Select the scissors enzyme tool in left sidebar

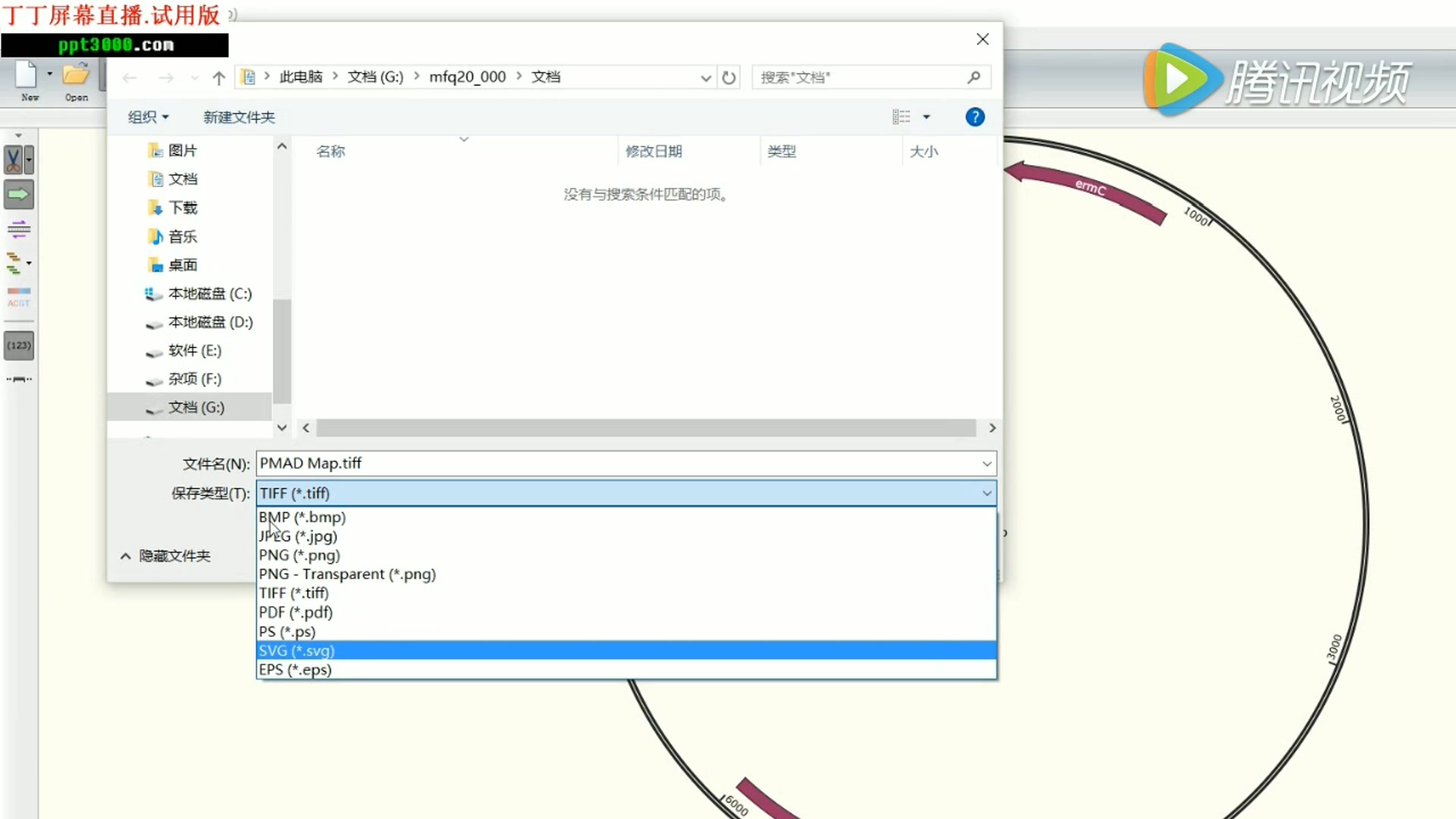tap(14, 160)
